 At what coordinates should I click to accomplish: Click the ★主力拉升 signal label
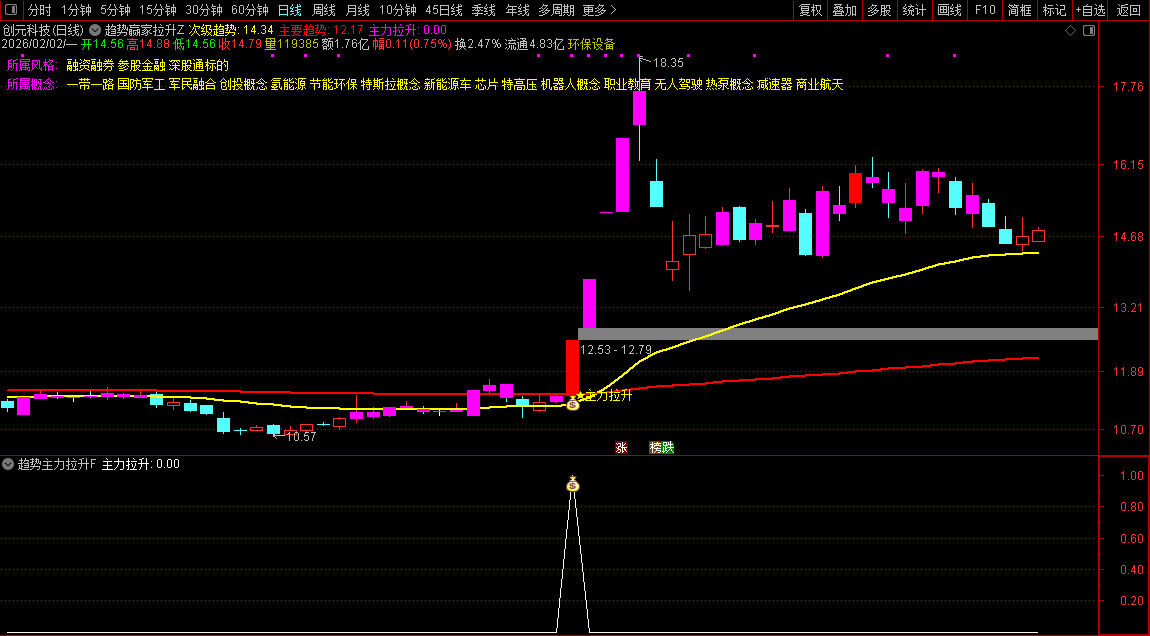[604, 395]
